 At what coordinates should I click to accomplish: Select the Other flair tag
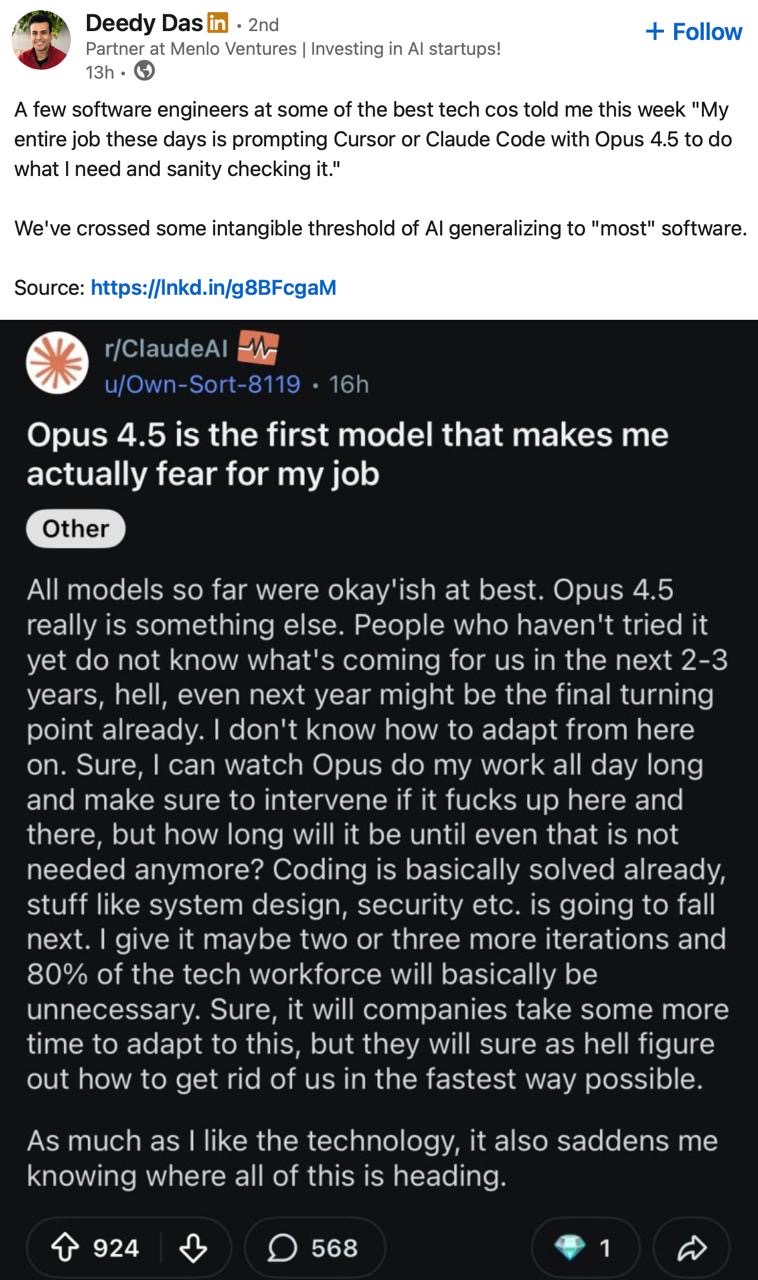click(75, 529)
